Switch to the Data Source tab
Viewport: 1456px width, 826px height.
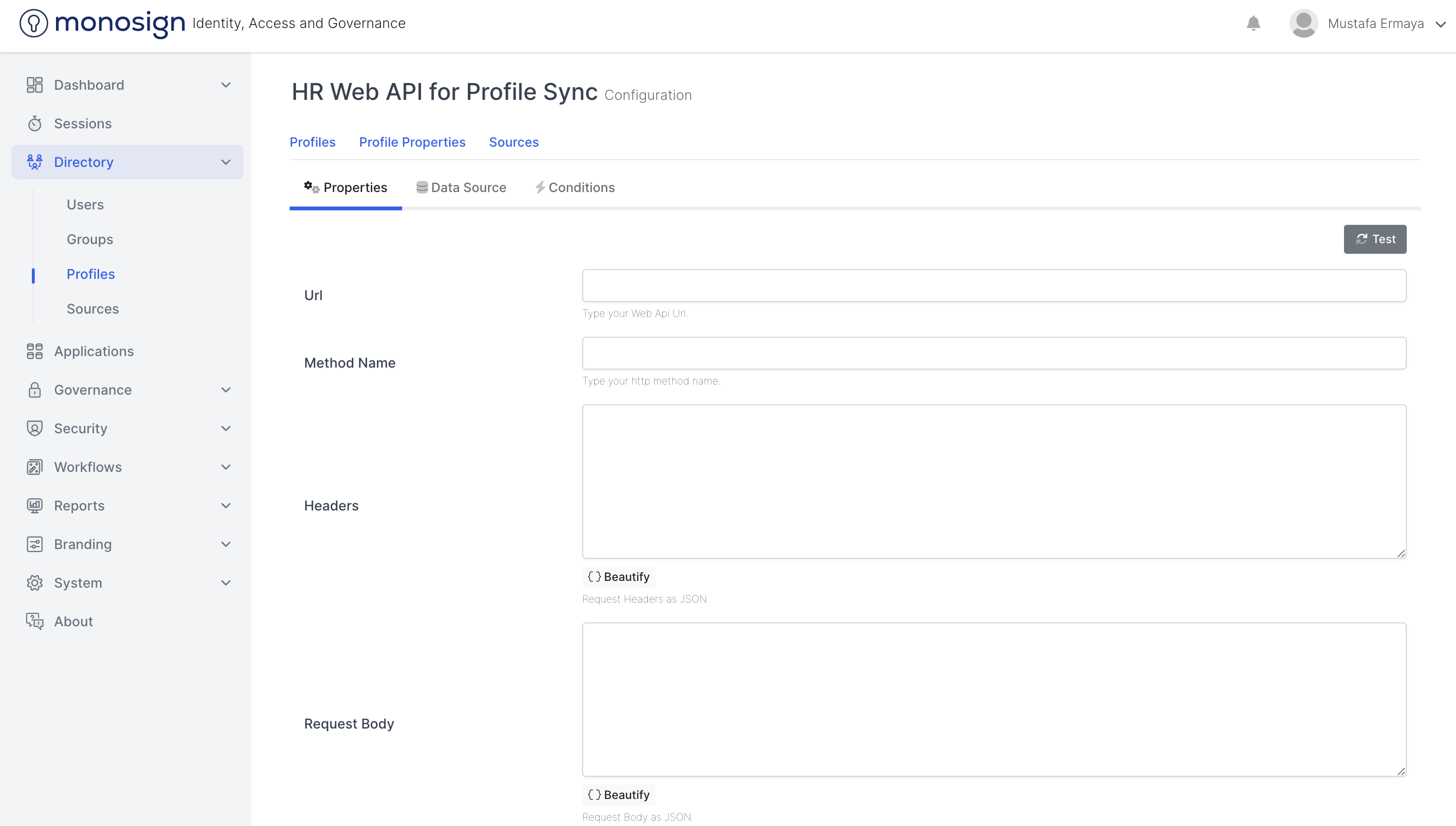[x=461, y=187]
